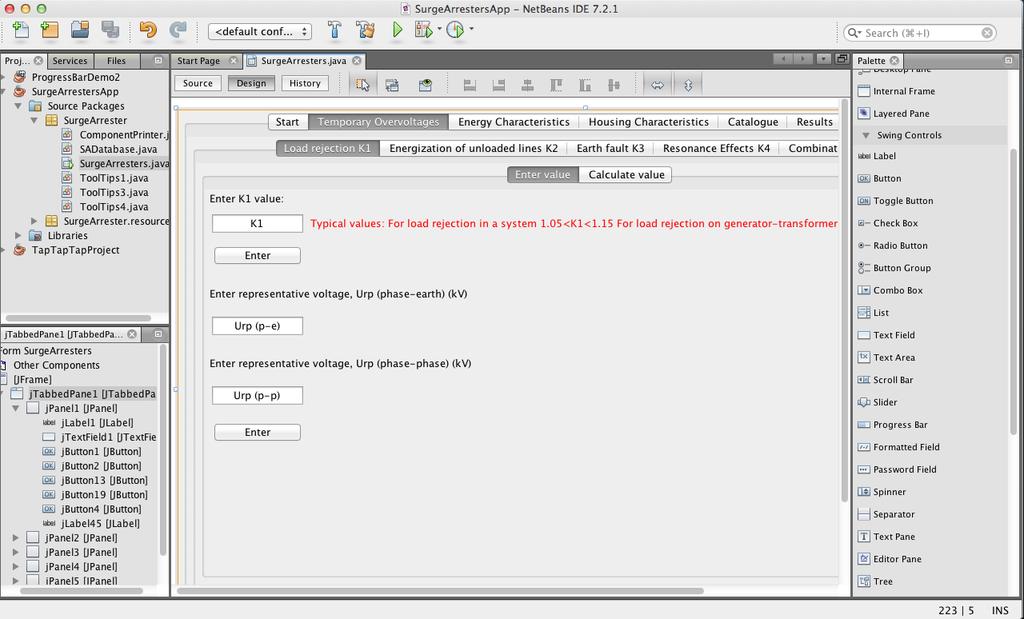Select the Energy Characteristics form tab
This screenshot has height=619, width=1024.
click(514, 122)
